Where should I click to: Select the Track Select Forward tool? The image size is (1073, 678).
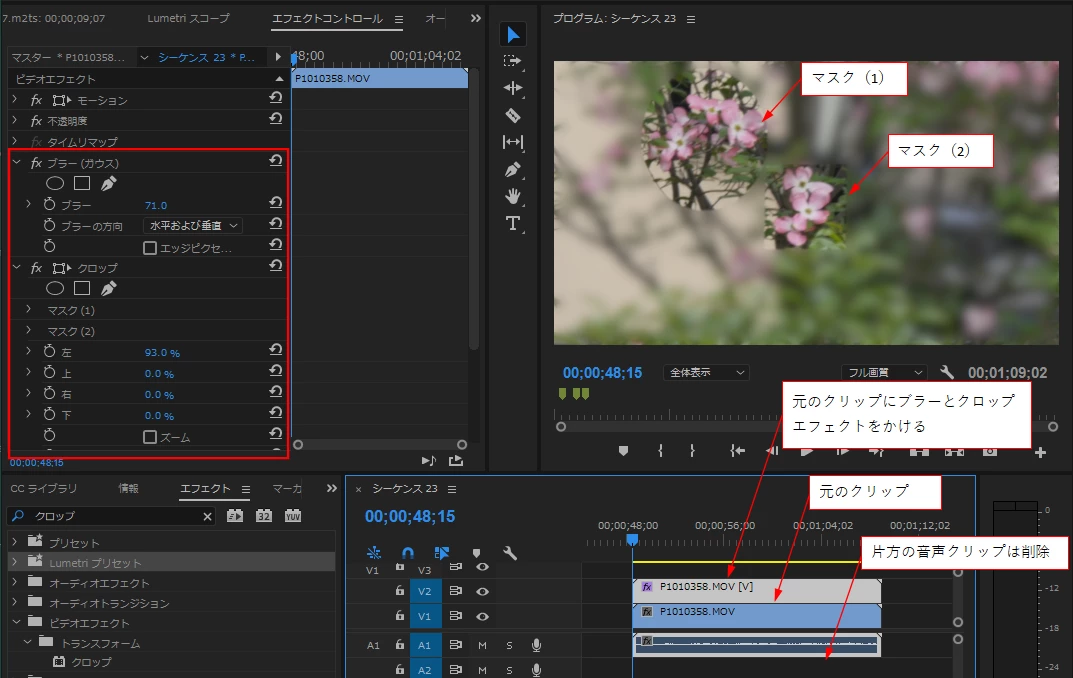click(x=512, y=61)
